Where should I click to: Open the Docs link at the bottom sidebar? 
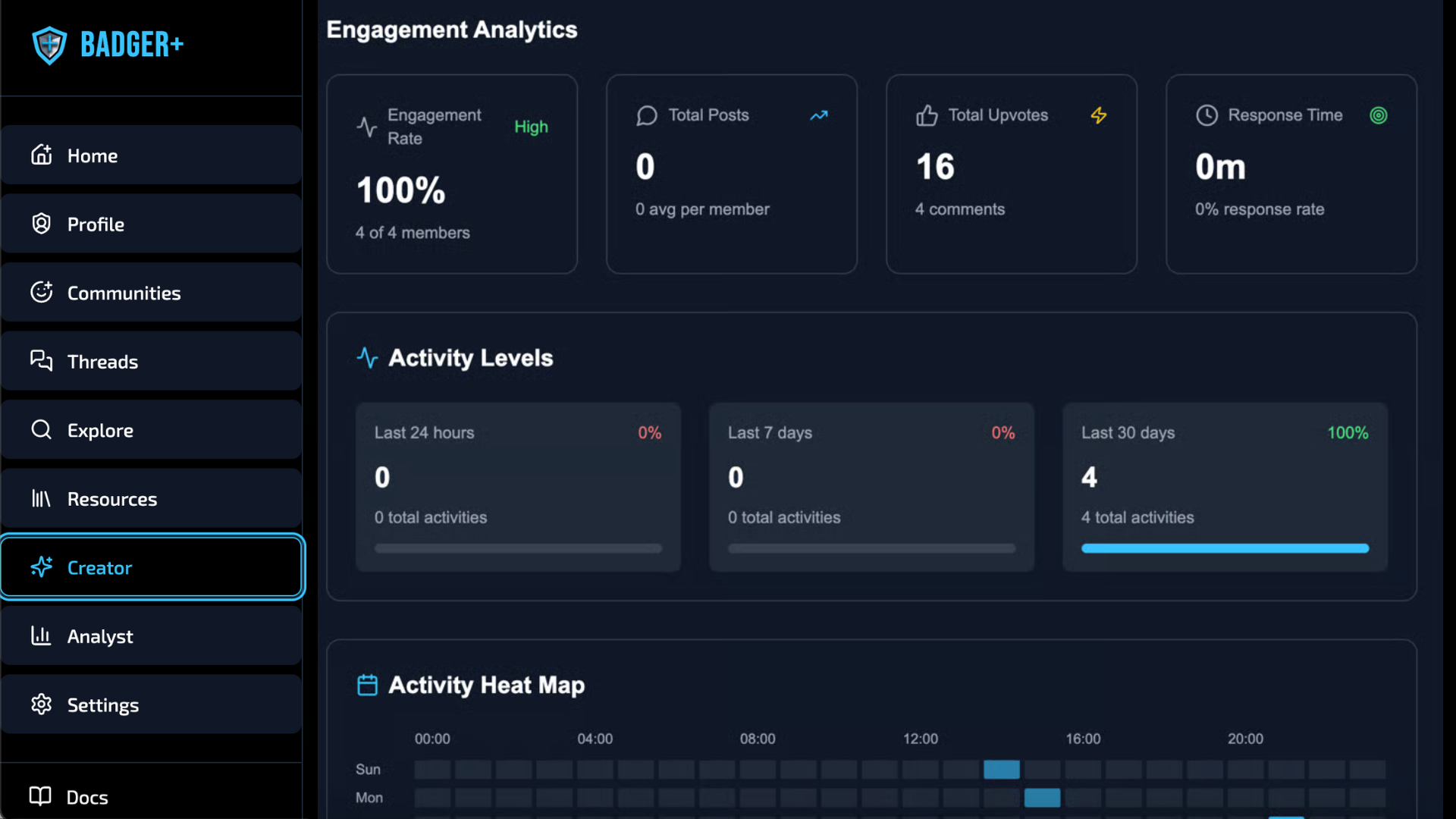87,797
